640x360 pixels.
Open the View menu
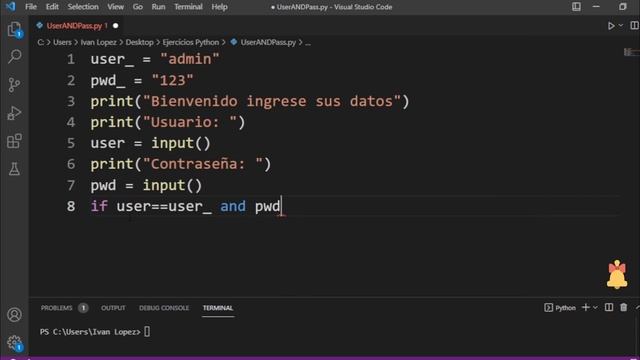116,7
